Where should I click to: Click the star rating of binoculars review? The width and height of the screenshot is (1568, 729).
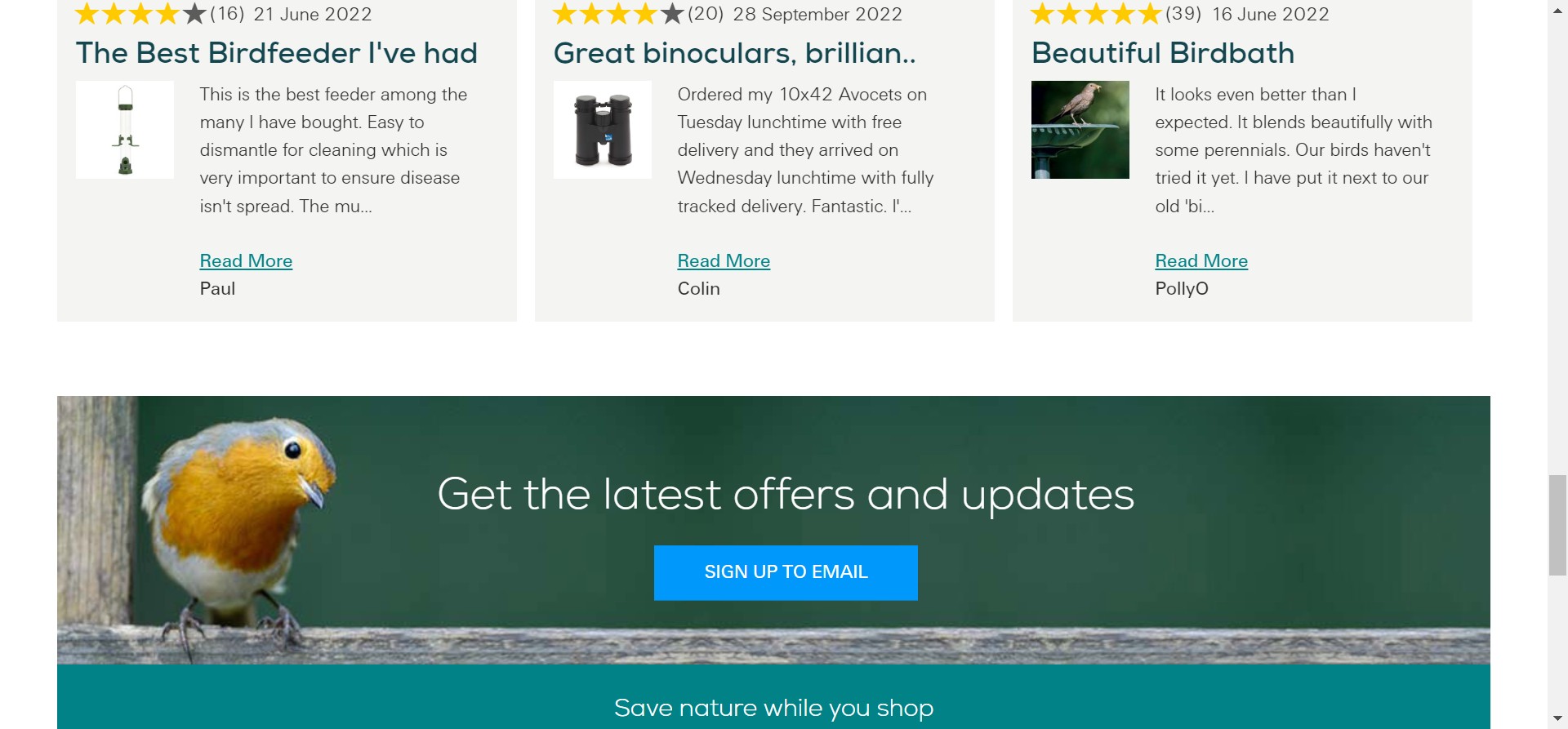618,14
